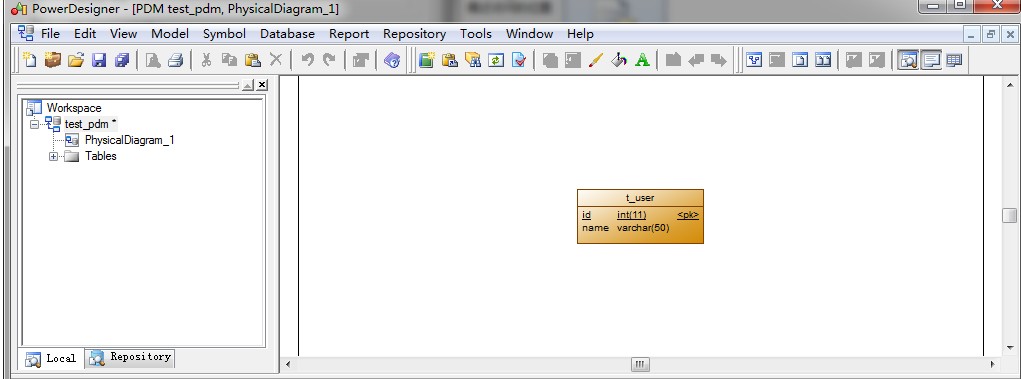Image resolution: width=1021 pixels, height=379 pixels.
Task: Select the Line Style brush icon
Action: 595,60
